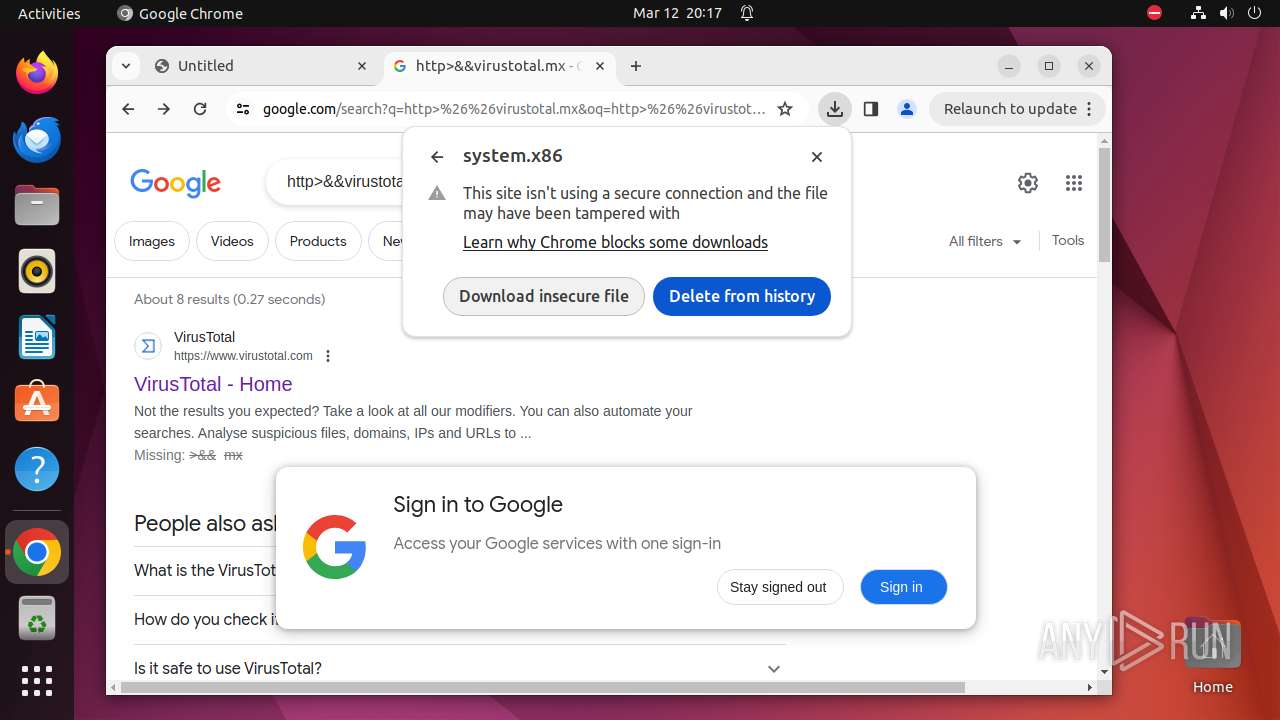Image resolution: width=1280 pixels, height=720 pixels.
Task: Close the http>&&virustotal.mx tab
Action: coord(600,66)
